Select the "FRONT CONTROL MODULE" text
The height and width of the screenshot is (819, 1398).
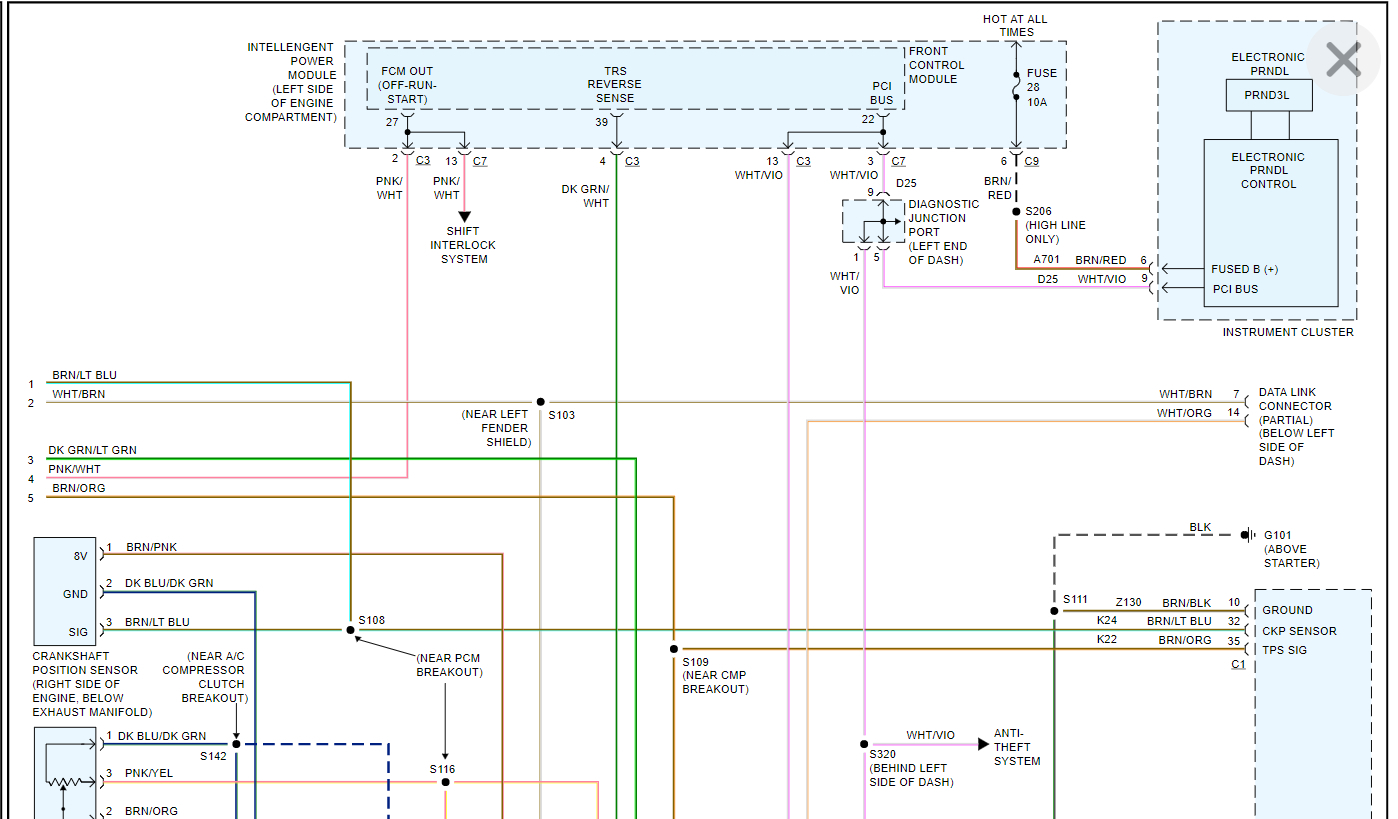(937, 65)
